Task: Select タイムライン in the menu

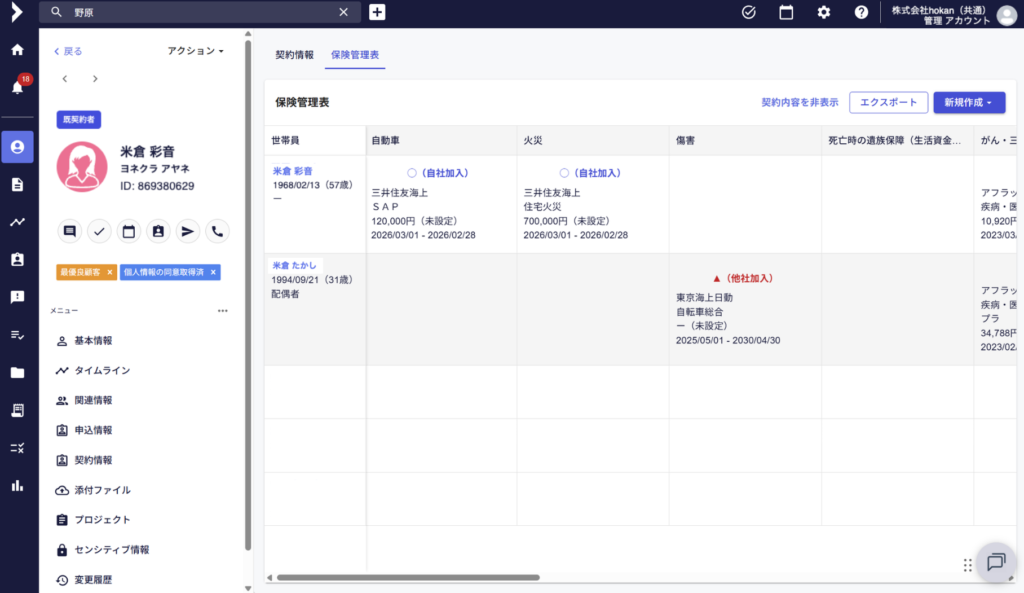Action: point(102,370)
